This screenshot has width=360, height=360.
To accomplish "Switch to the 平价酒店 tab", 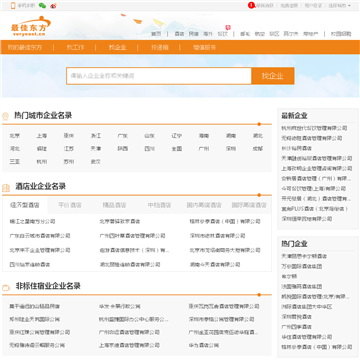I will point(70,205).
